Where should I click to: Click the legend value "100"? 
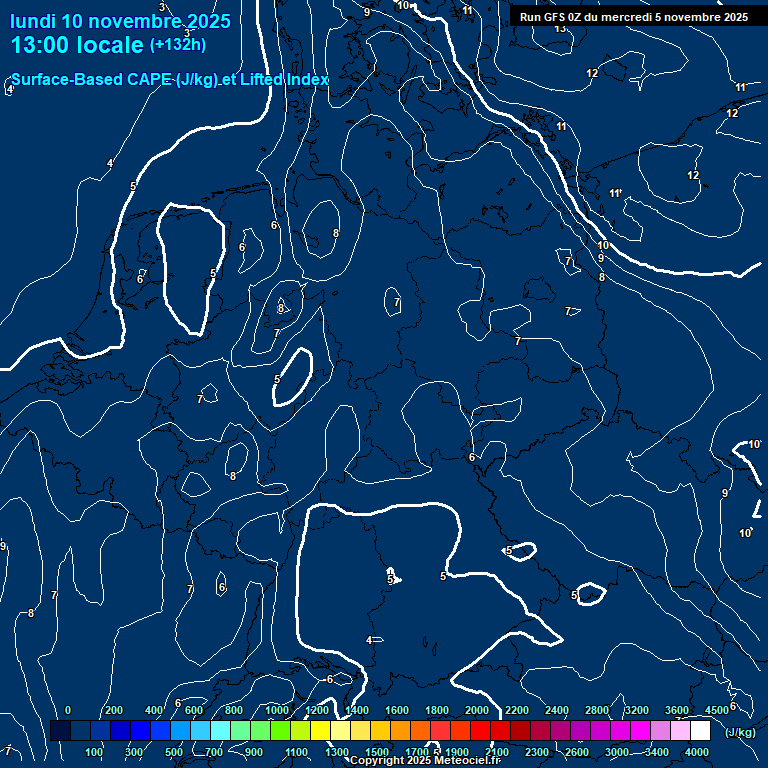point(94,752)
